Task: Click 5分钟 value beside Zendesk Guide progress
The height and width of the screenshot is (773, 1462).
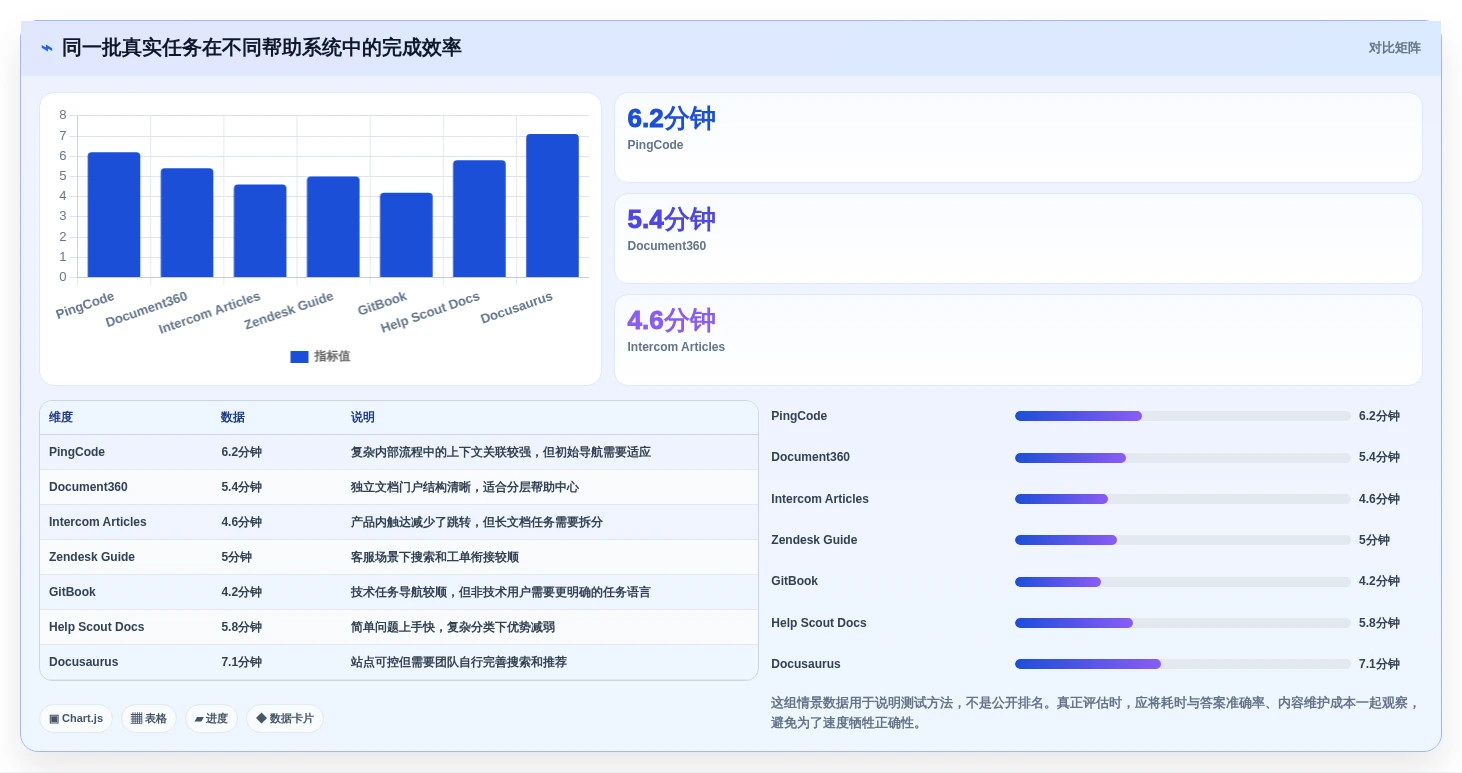Action: pos(1374,540)
